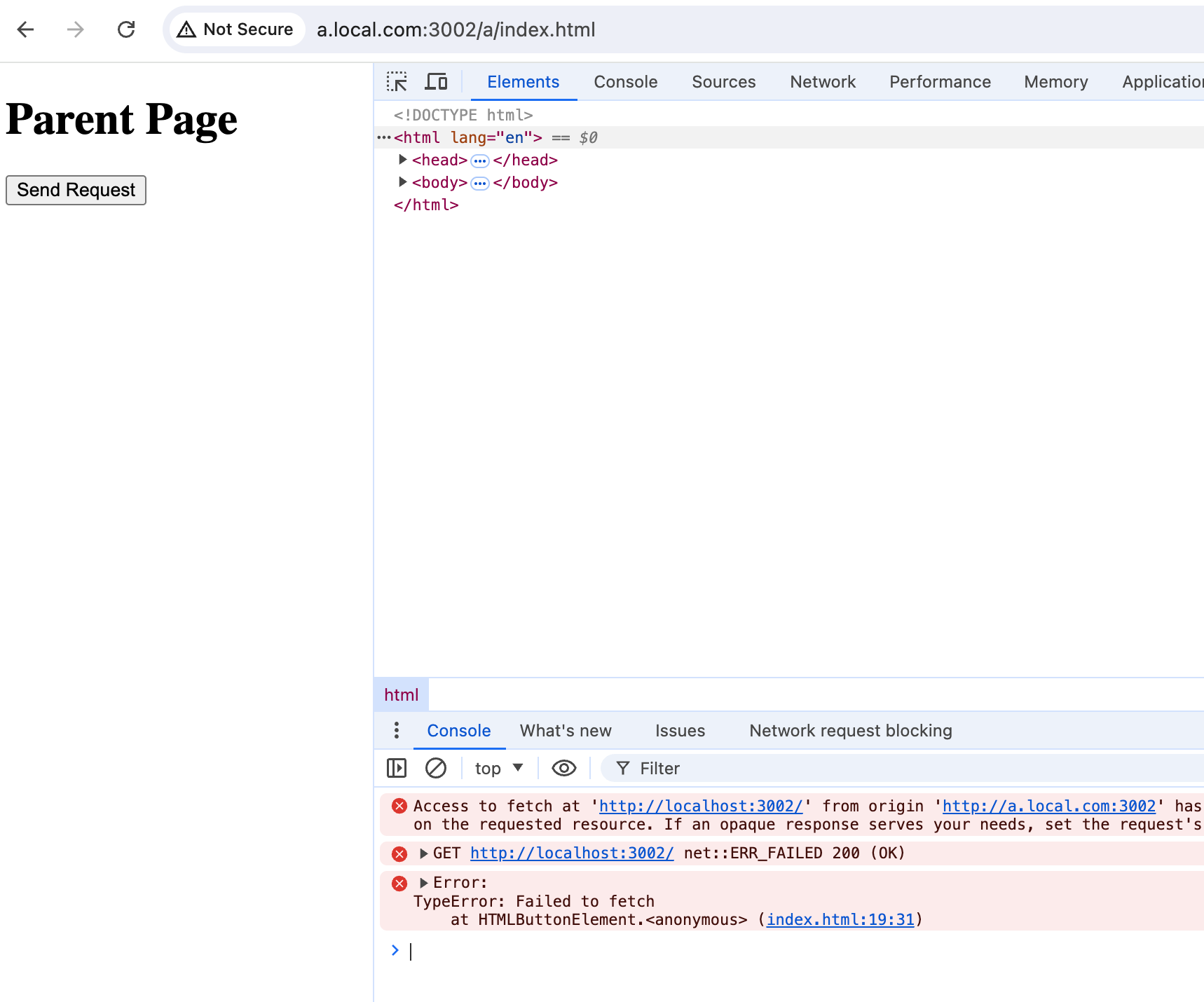Toggle the console sidebar panel icon
The width and height of the screenshot is (1204, 1002).
[x=397, y=769]
